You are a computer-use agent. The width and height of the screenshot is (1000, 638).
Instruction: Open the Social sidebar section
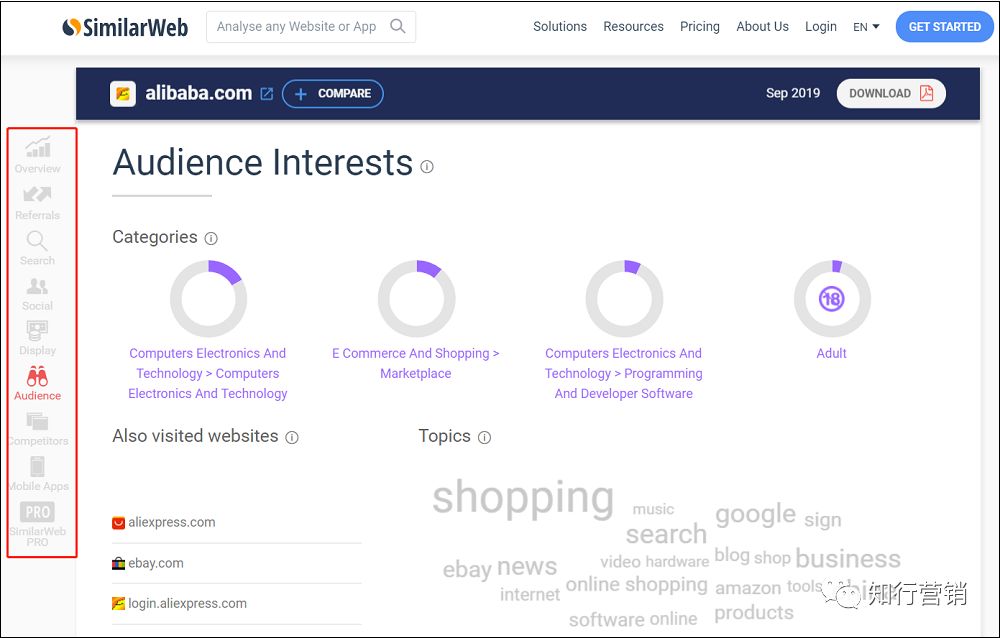click(x=37, y=287)
